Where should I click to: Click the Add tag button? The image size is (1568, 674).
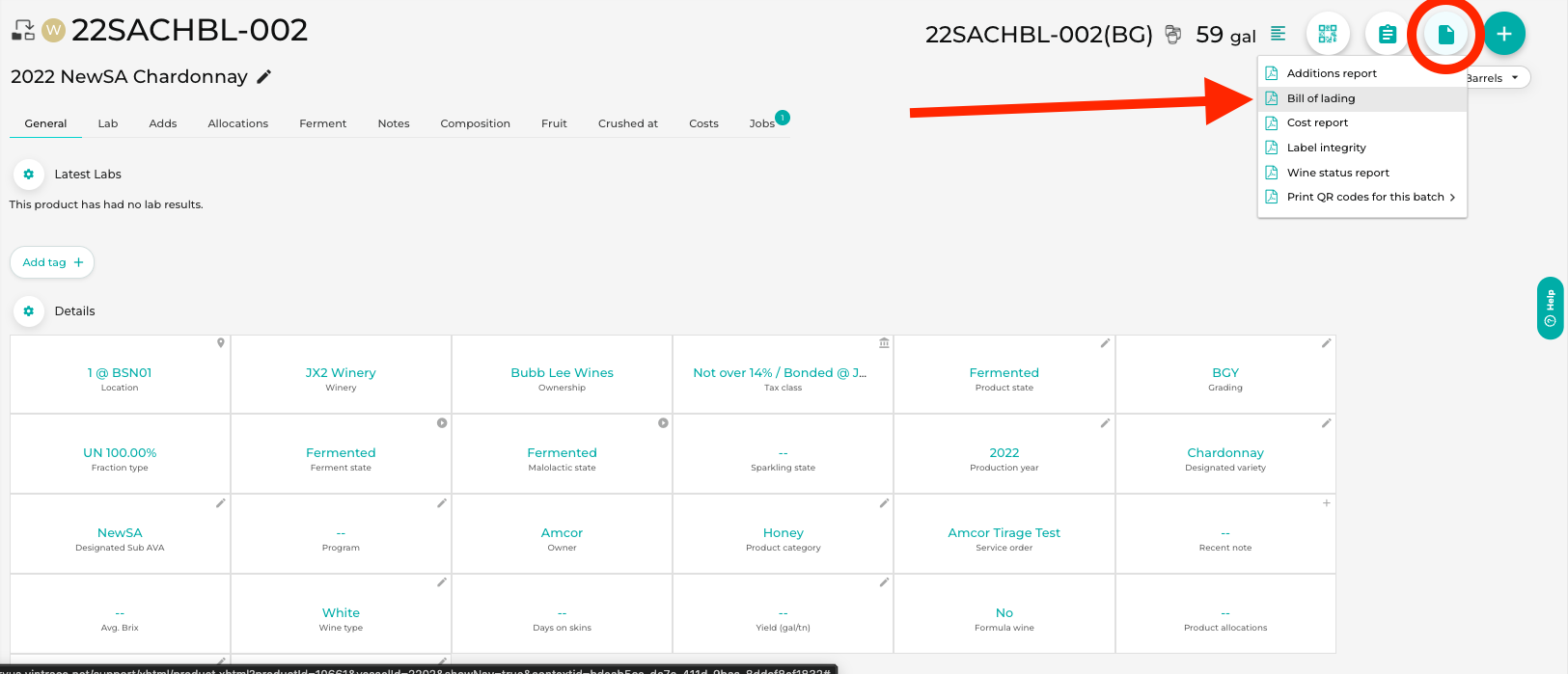coord(52,262)
